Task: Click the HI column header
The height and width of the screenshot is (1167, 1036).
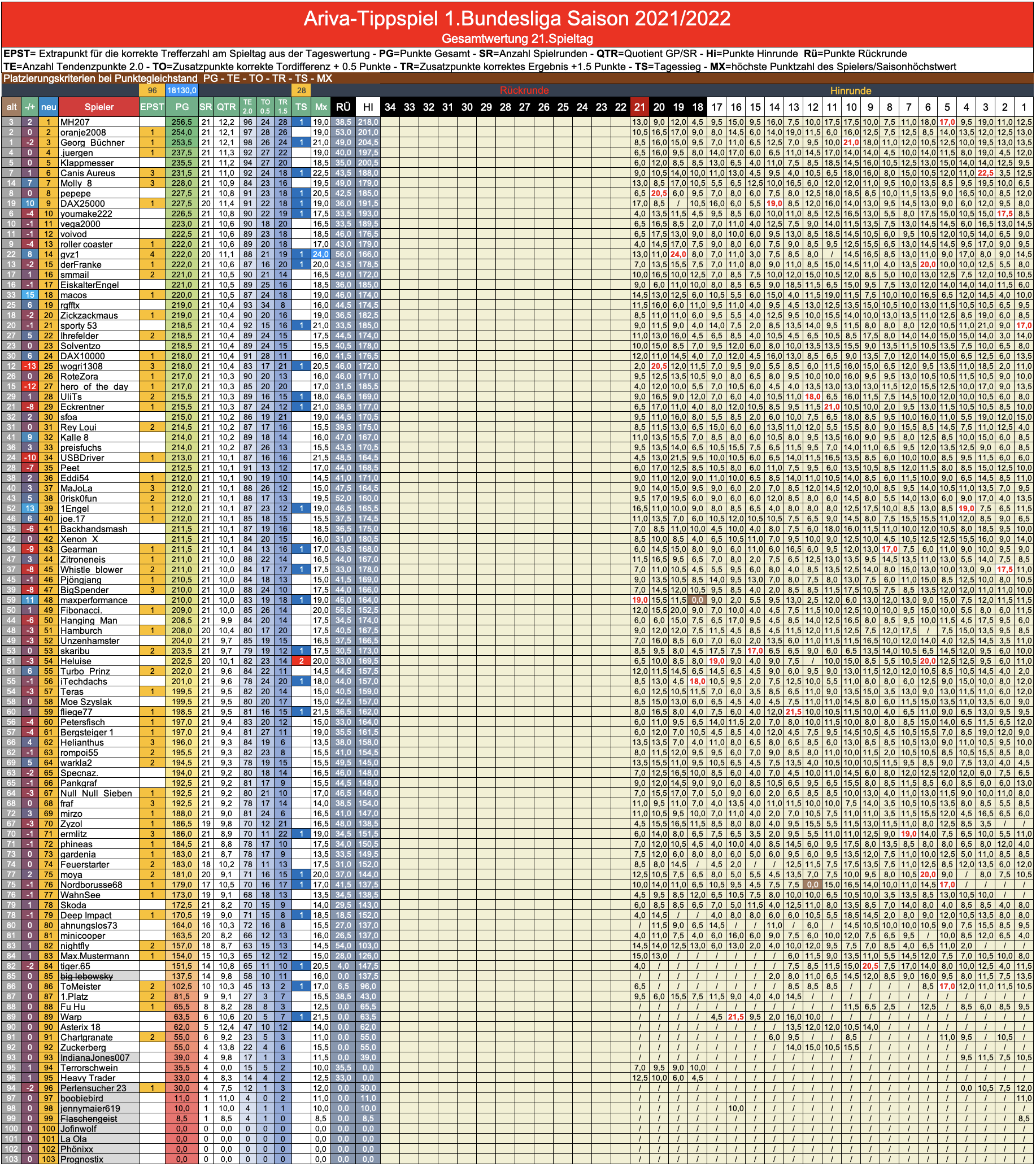Action: pos(368,107)
